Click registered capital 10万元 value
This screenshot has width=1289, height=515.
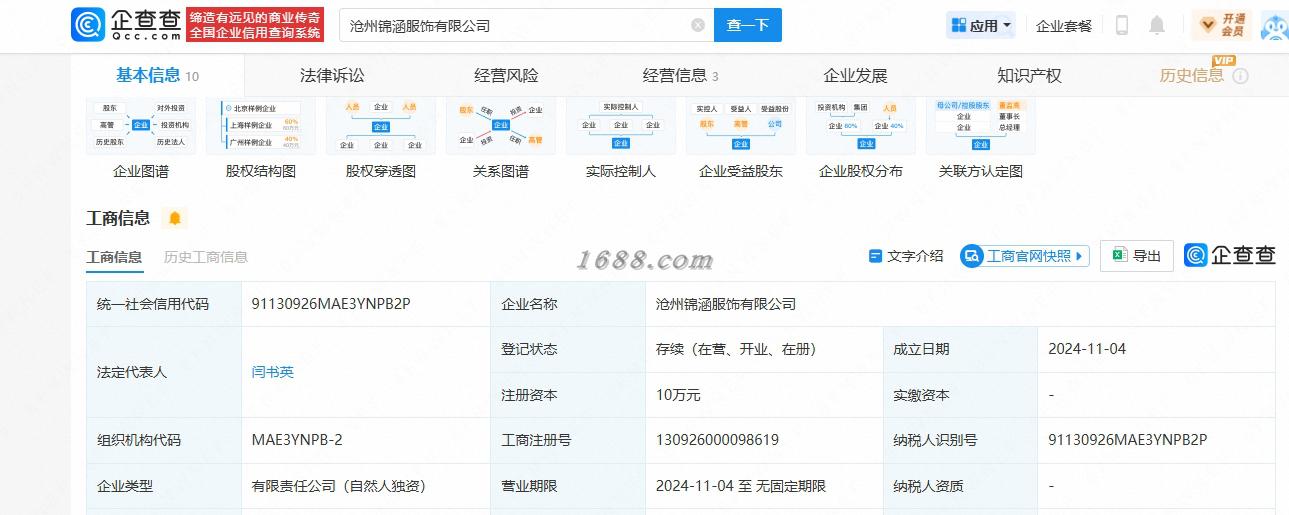click(678, 395)
